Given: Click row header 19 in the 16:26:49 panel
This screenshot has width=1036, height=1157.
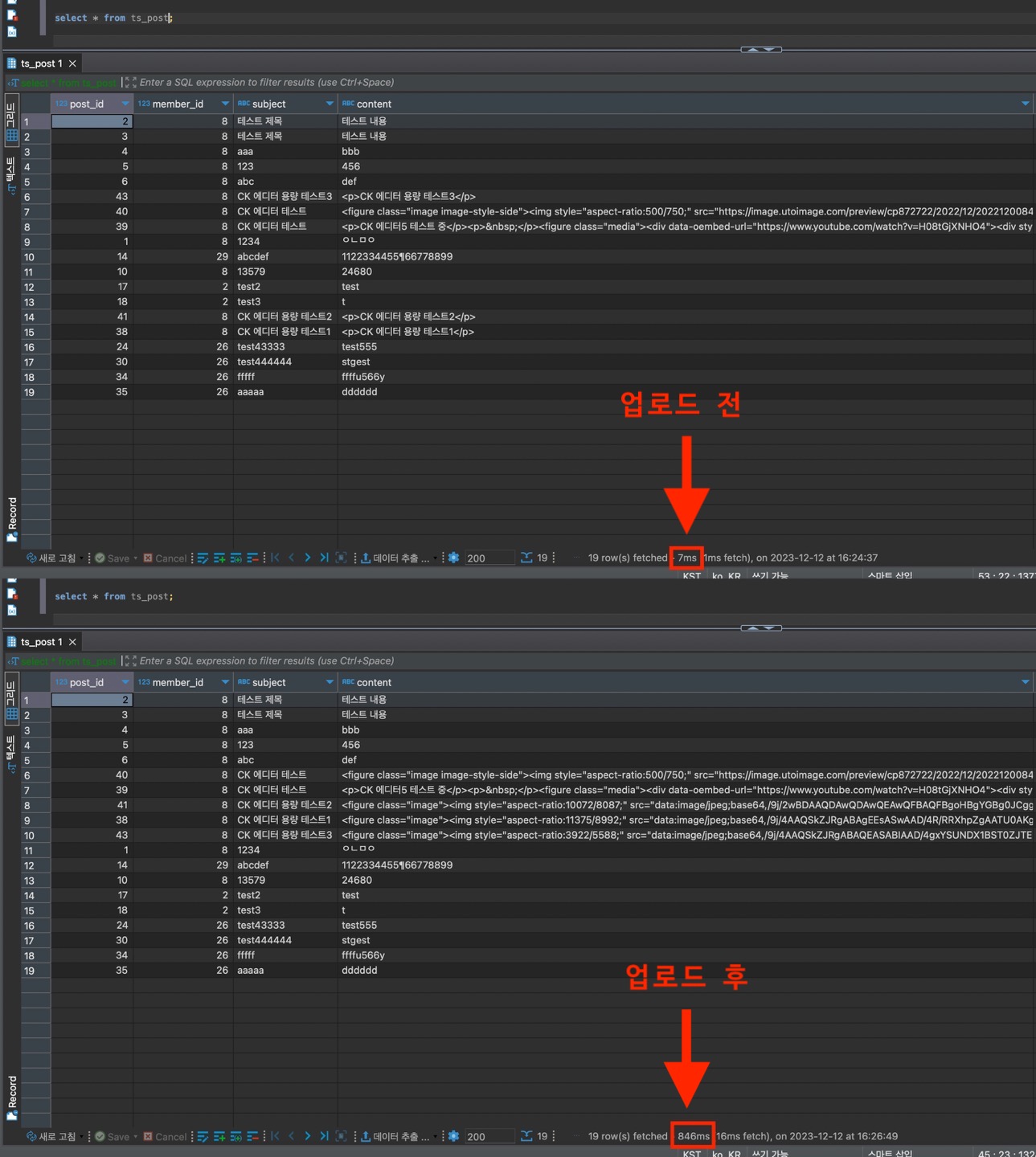Looking at the screenshot, I should [35, 971].
